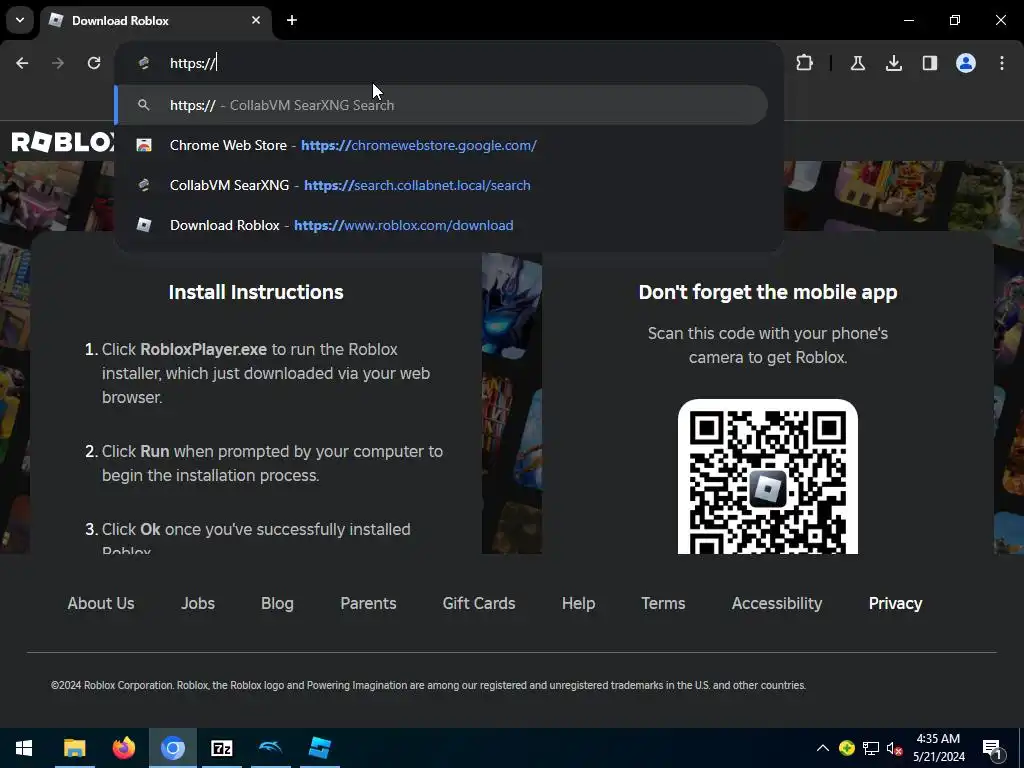Open the Gift Cards footer link
Image resolution: width=1024 pixels, height=768 pixels.
[479, 603]
